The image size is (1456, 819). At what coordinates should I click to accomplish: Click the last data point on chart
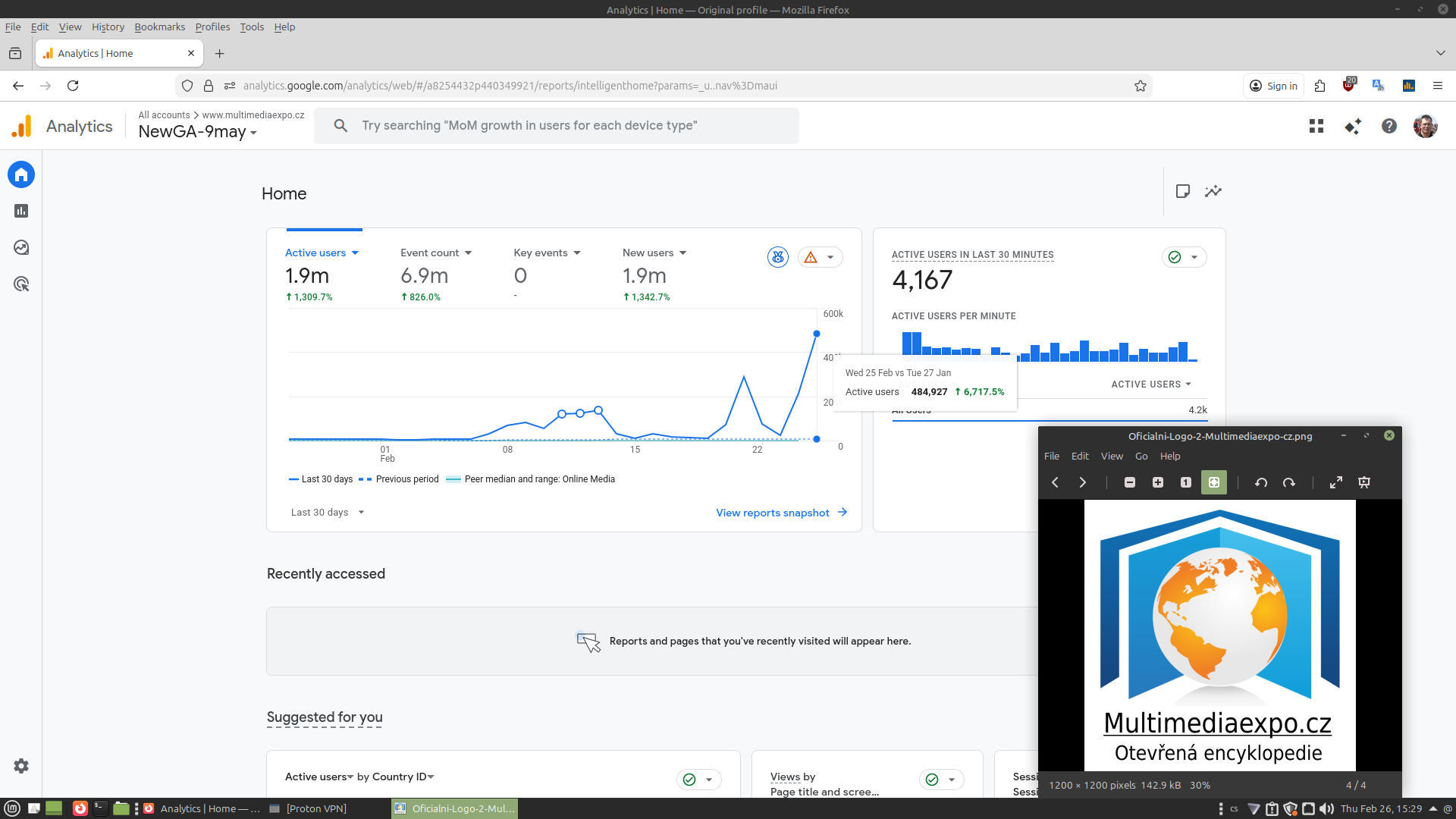(x=817, y=334)
